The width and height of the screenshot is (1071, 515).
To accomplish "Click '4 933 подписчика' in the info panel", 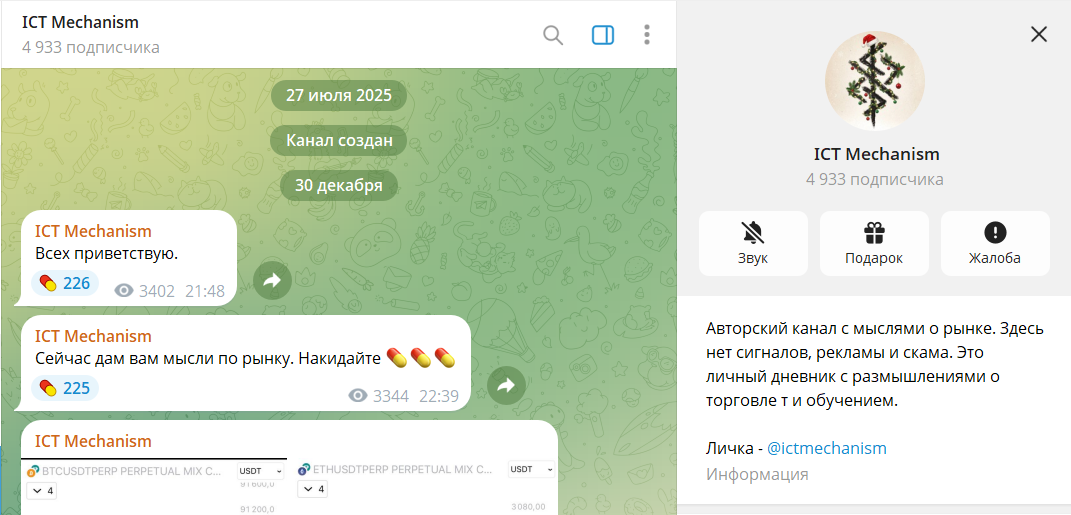I will [x=874, y=180].
